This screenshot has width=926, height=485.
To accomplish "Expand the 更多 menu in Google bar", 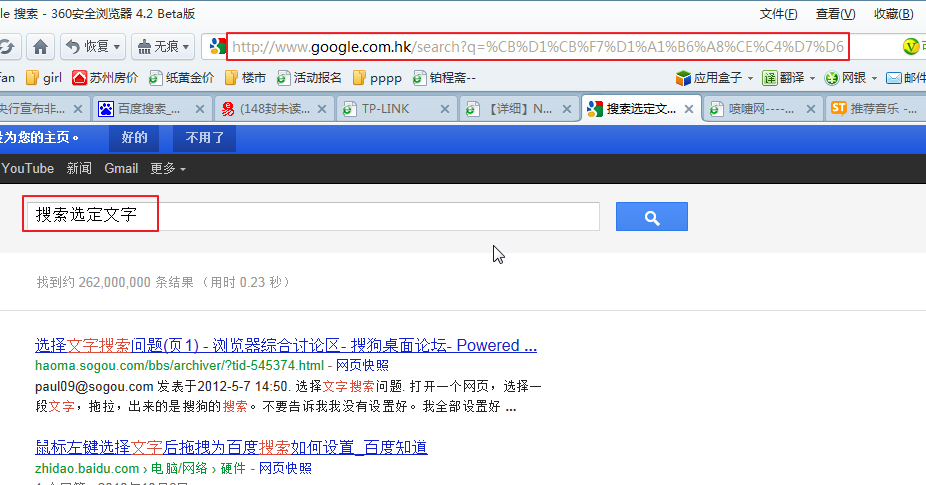I will (167, 169).
